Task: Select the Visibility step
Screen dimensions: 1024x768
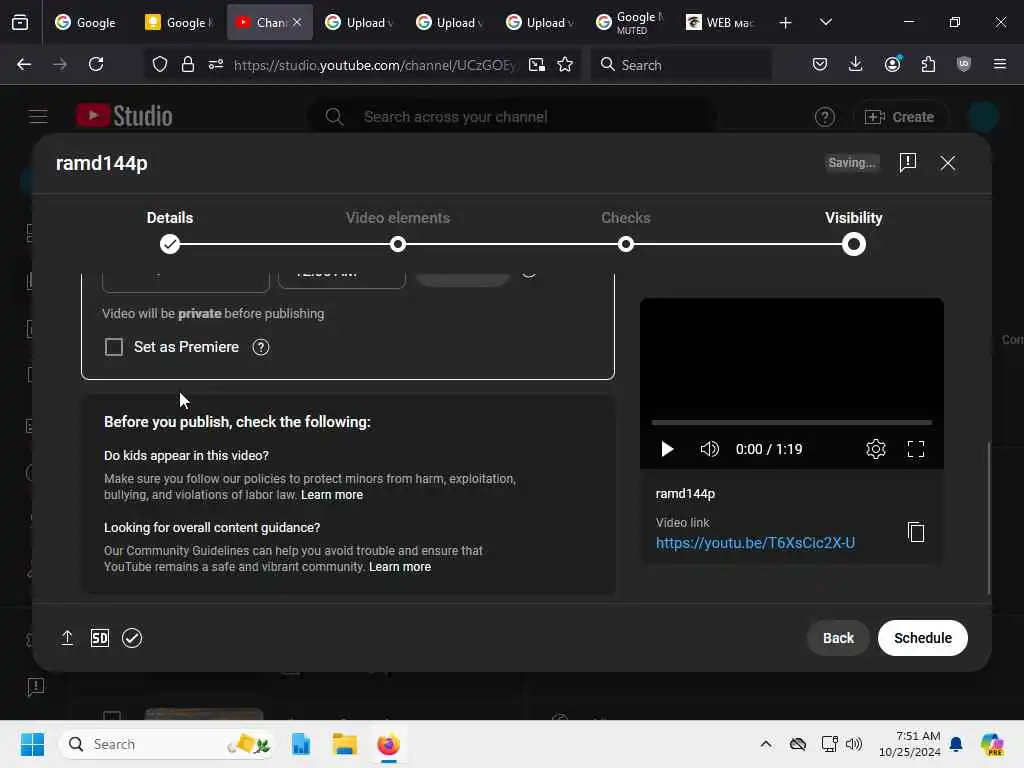Action: 854,231
